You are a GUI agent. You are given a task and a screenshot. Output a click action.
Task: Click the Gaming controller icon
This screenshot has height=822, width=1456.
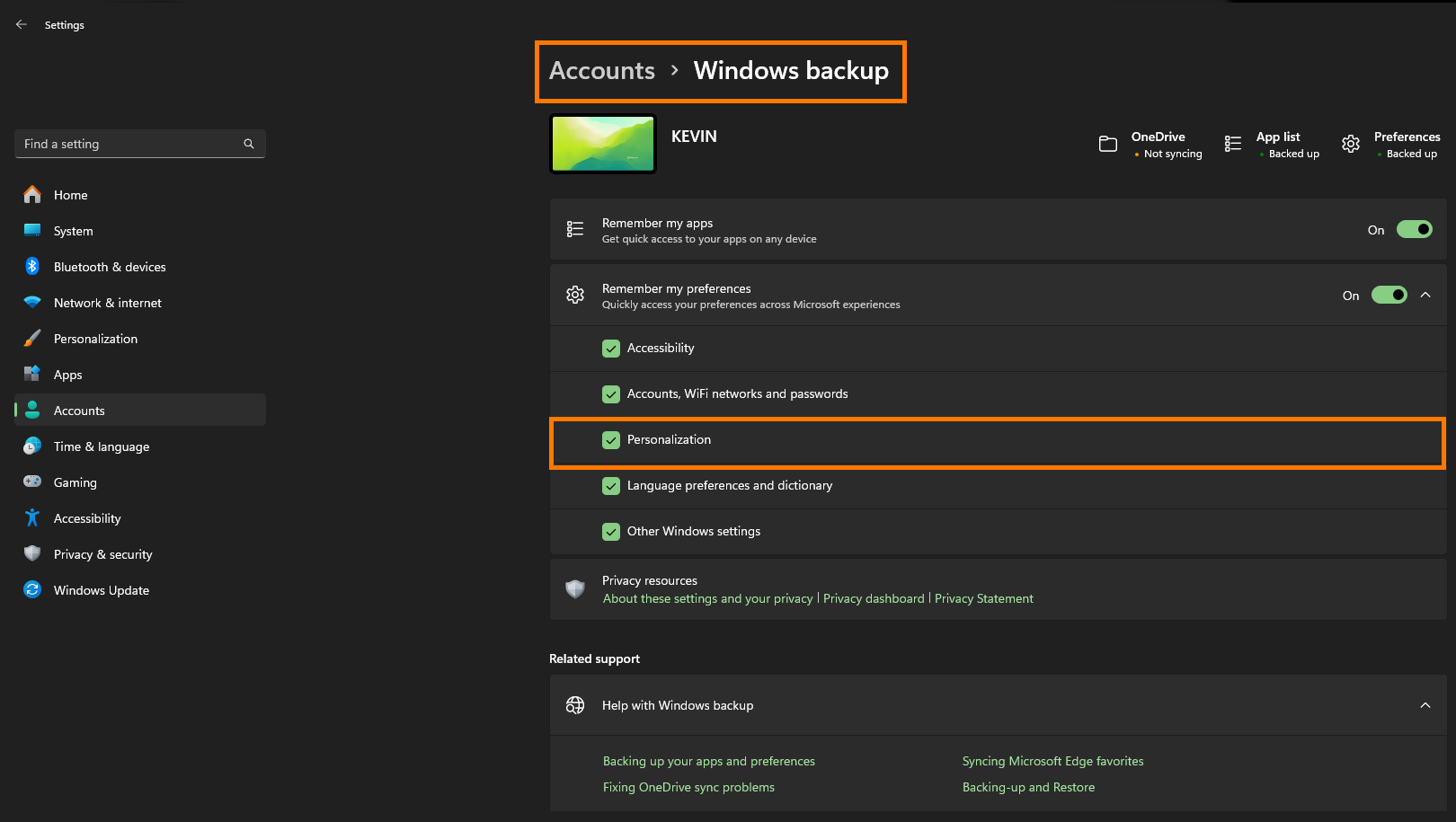pyautogui.click(x=32, y=482)
